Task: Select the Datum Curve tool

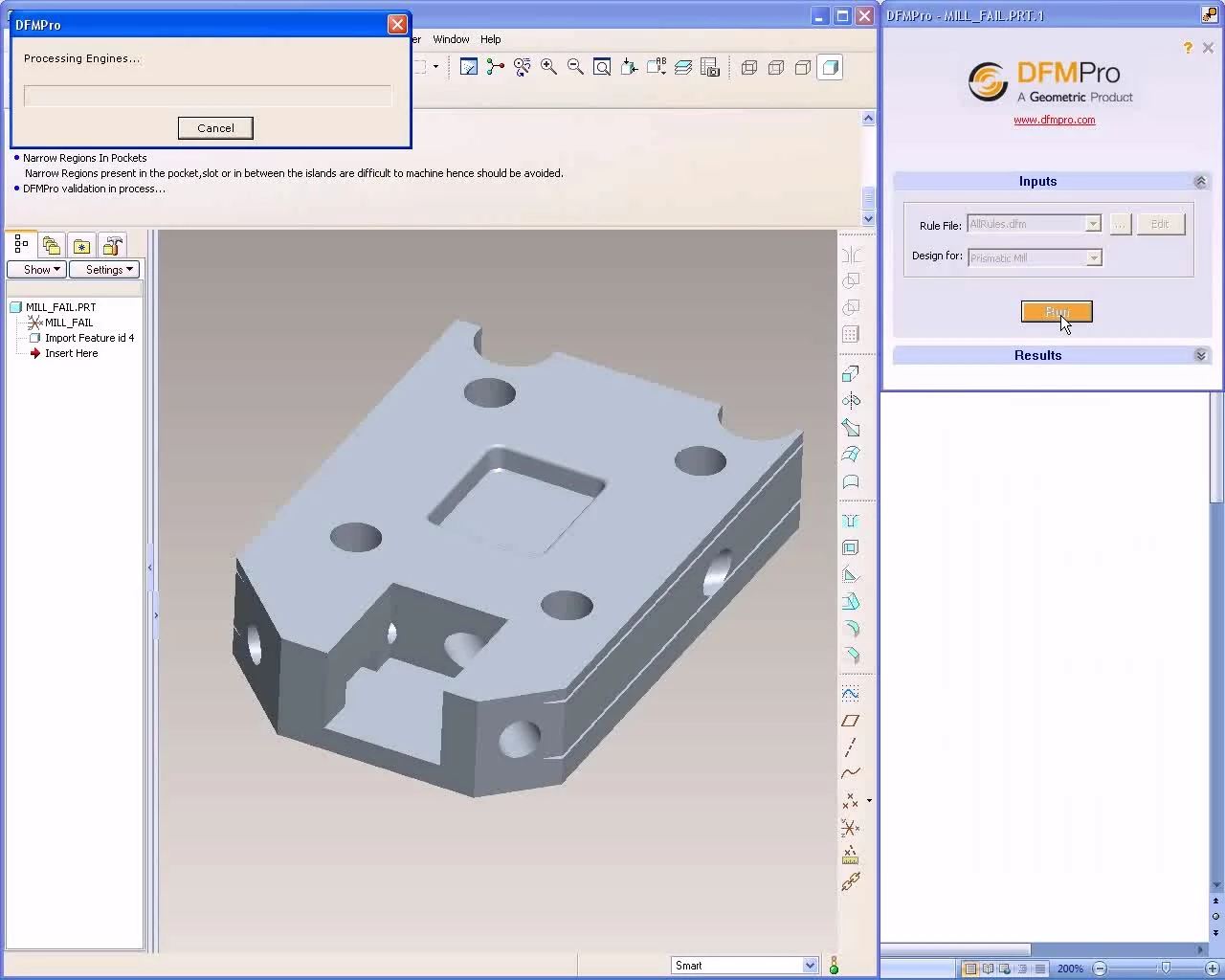Action: [x=851, y=773]
